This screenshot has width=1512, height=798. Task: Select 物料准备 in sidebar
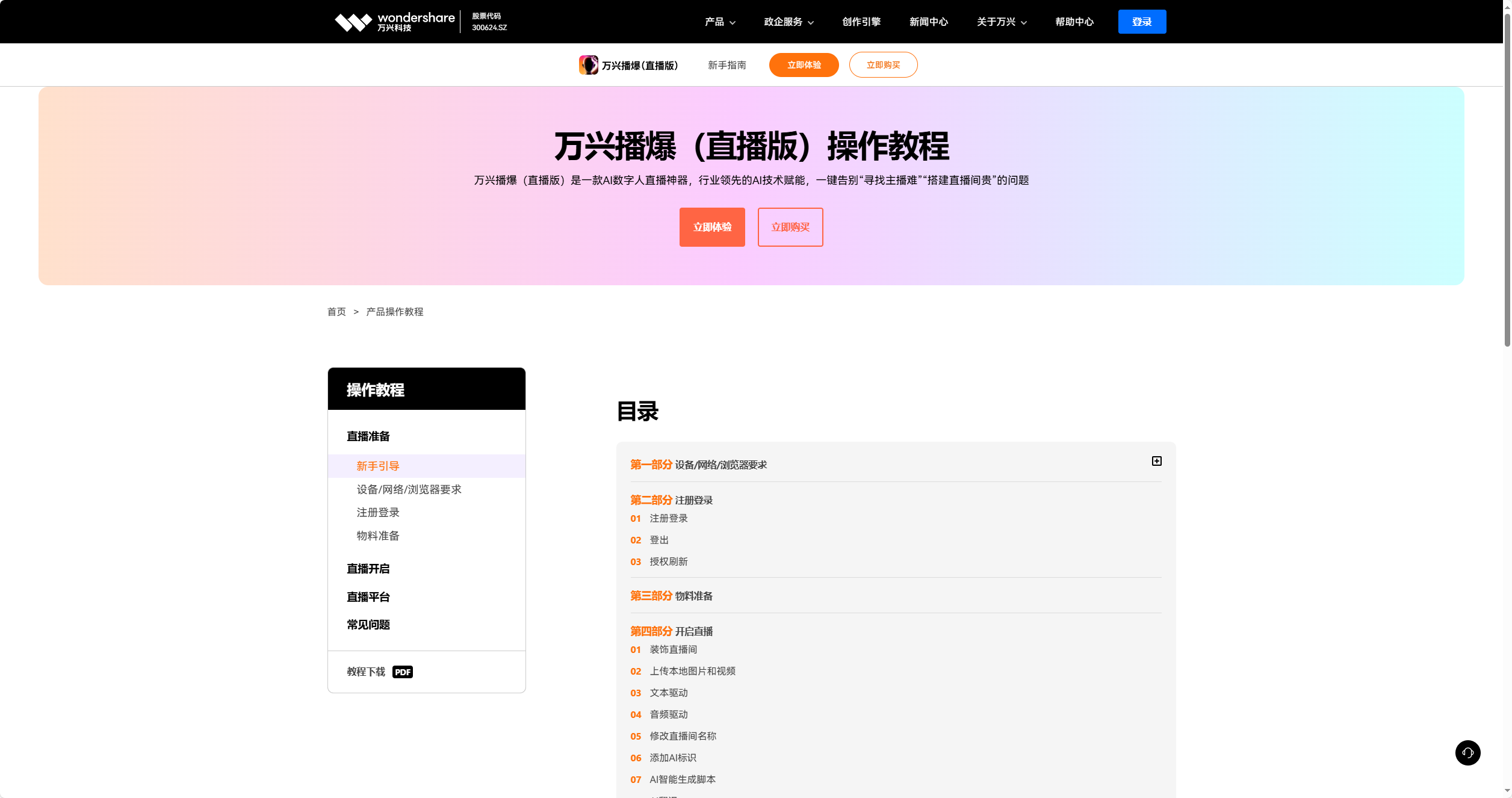click(x=378, y=536)
